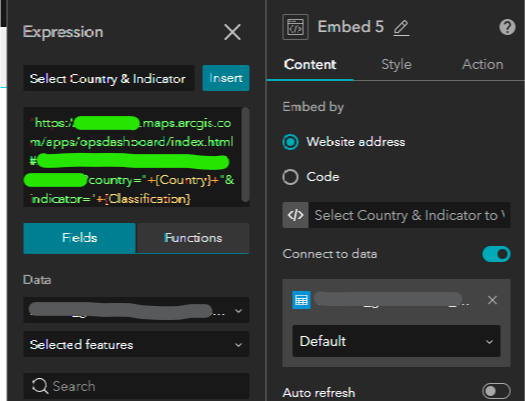Click the Embed by label
The image size is (525, 401).
coord(313,107)
